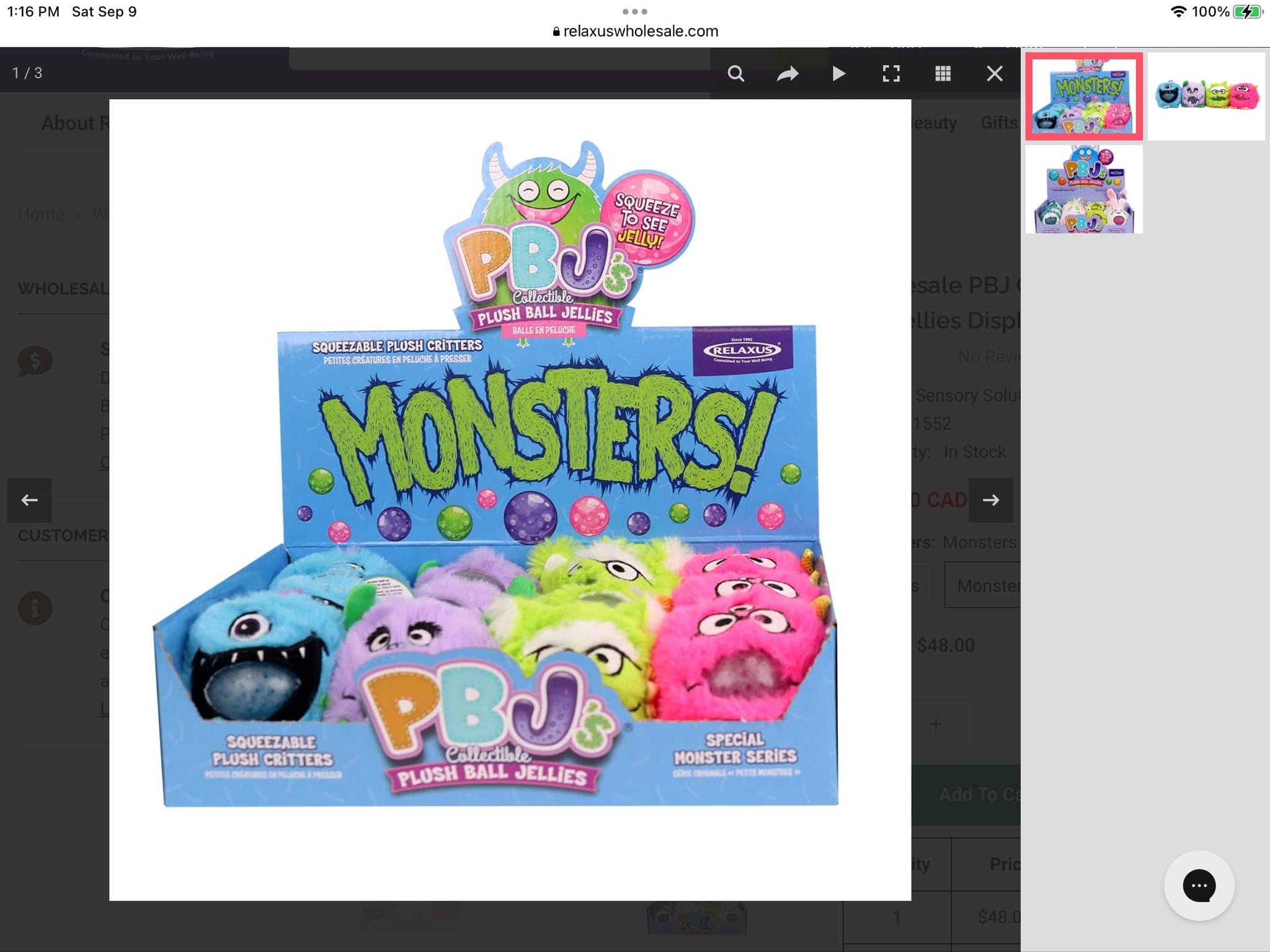Go to previous image with left arrow
Image resolution: width=1270 pixels, height=952 pixels.
29,500
